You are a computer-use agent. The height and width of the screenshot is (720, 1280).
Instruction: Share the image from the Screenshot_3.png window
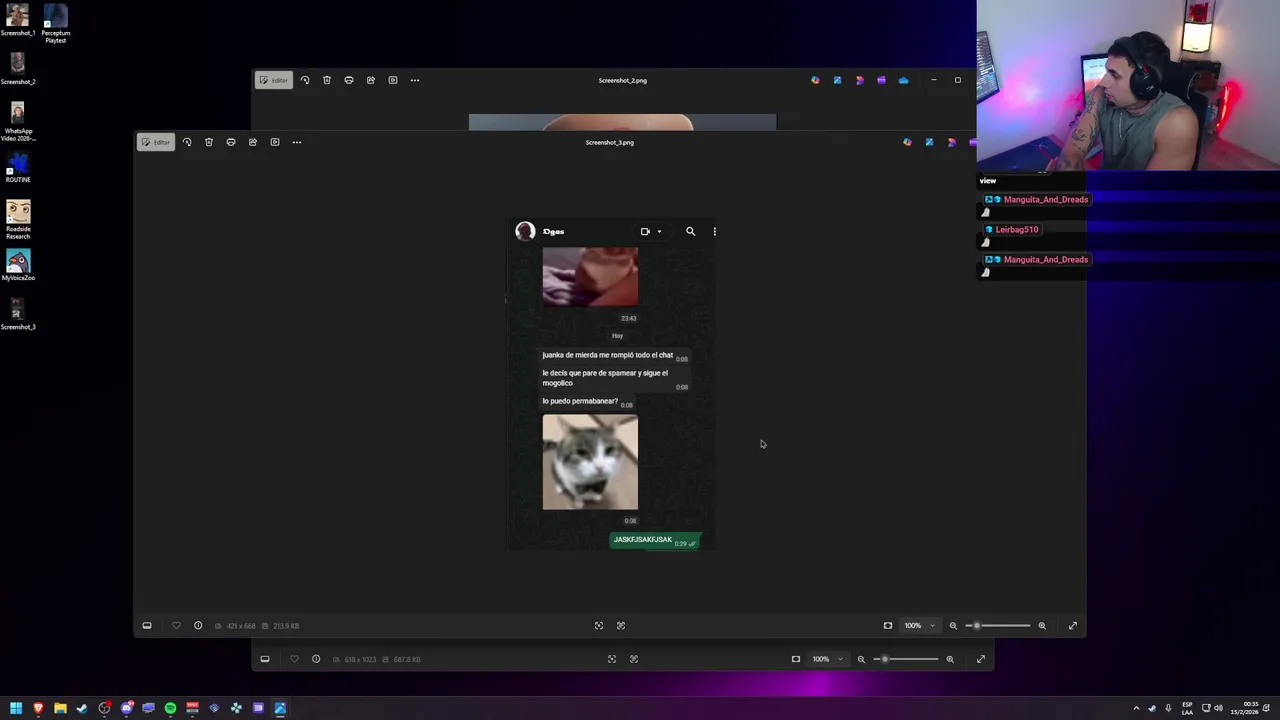tap(253, 142)
